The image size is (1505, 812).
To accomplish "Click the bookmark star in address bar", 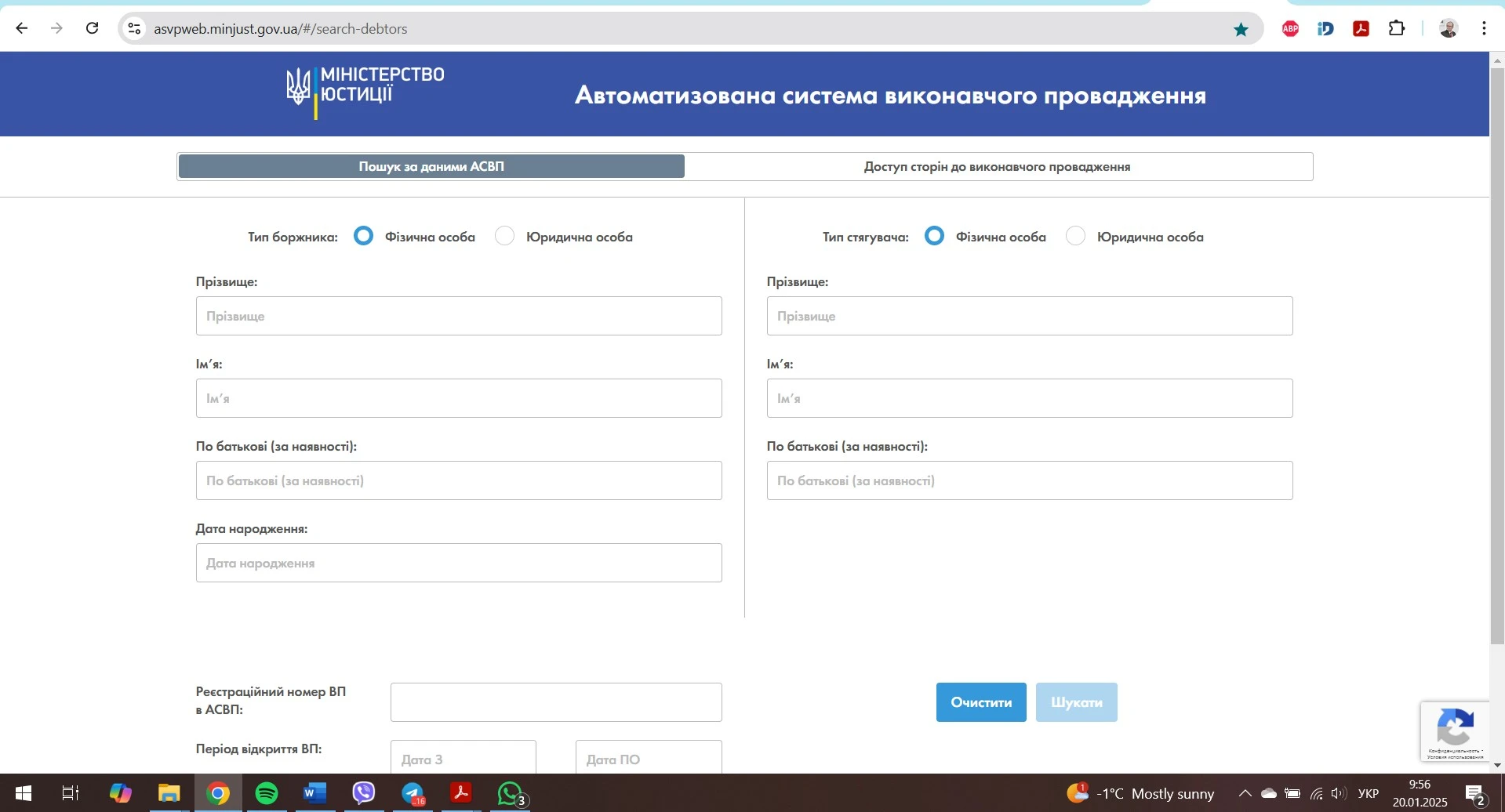I will (1240, 28).
